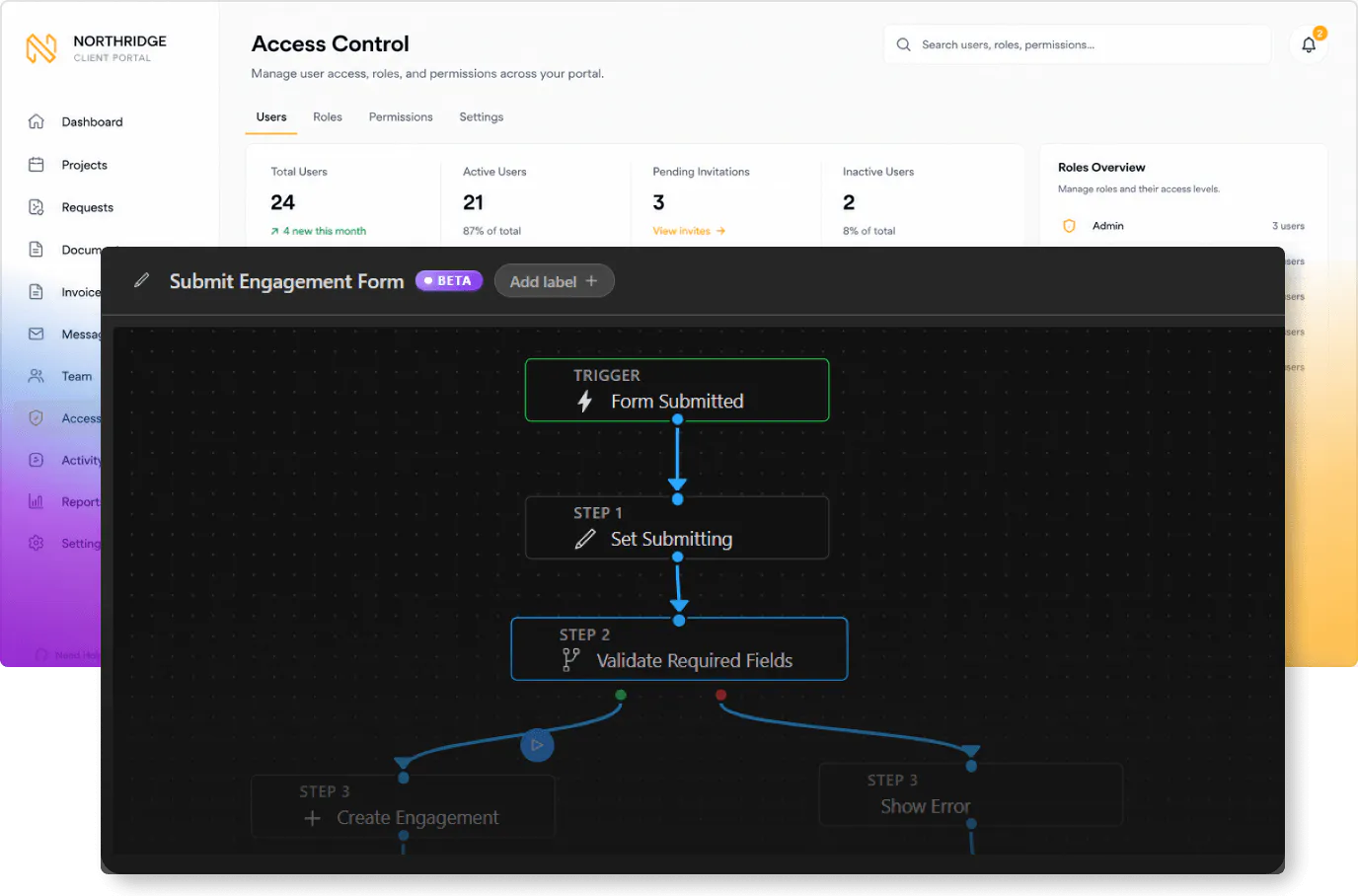This screenshot has height=896, width=1358.
Task: Click the Access Control page heading
Action: tap(330, 43)
